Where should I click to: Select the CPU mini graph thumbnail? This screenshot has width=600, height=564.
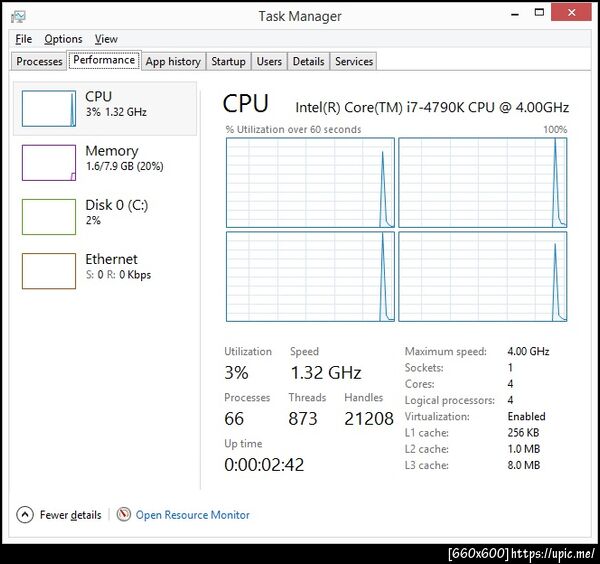pos(49,108)
